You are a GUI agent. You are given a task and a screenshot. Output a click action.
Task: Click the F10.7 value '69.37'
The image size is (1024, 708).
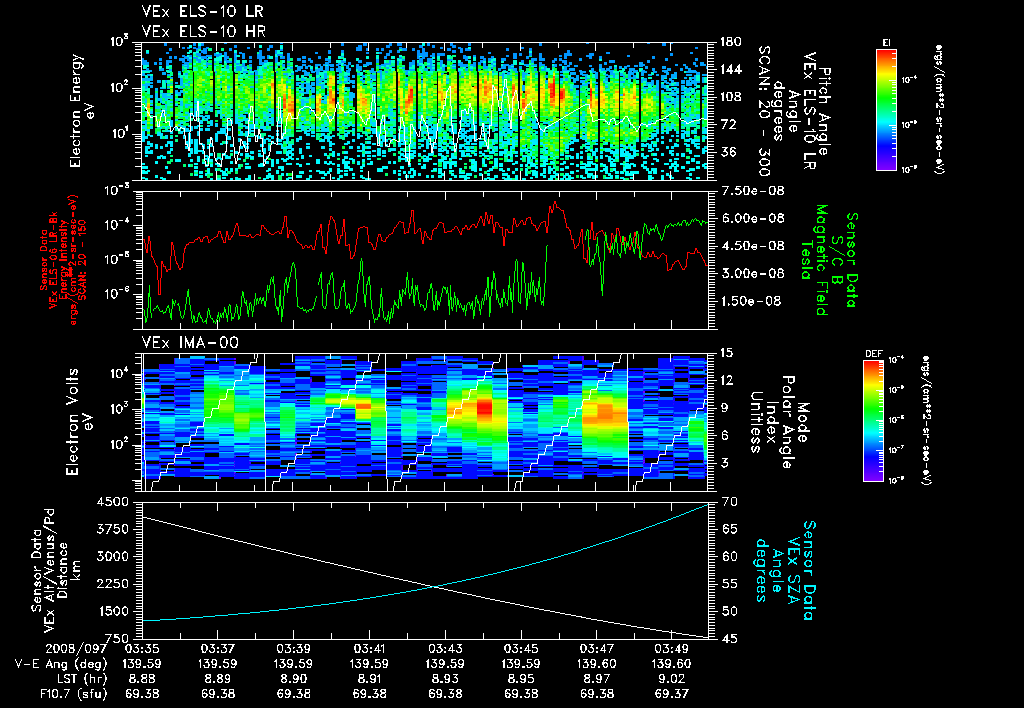[672, 694]
